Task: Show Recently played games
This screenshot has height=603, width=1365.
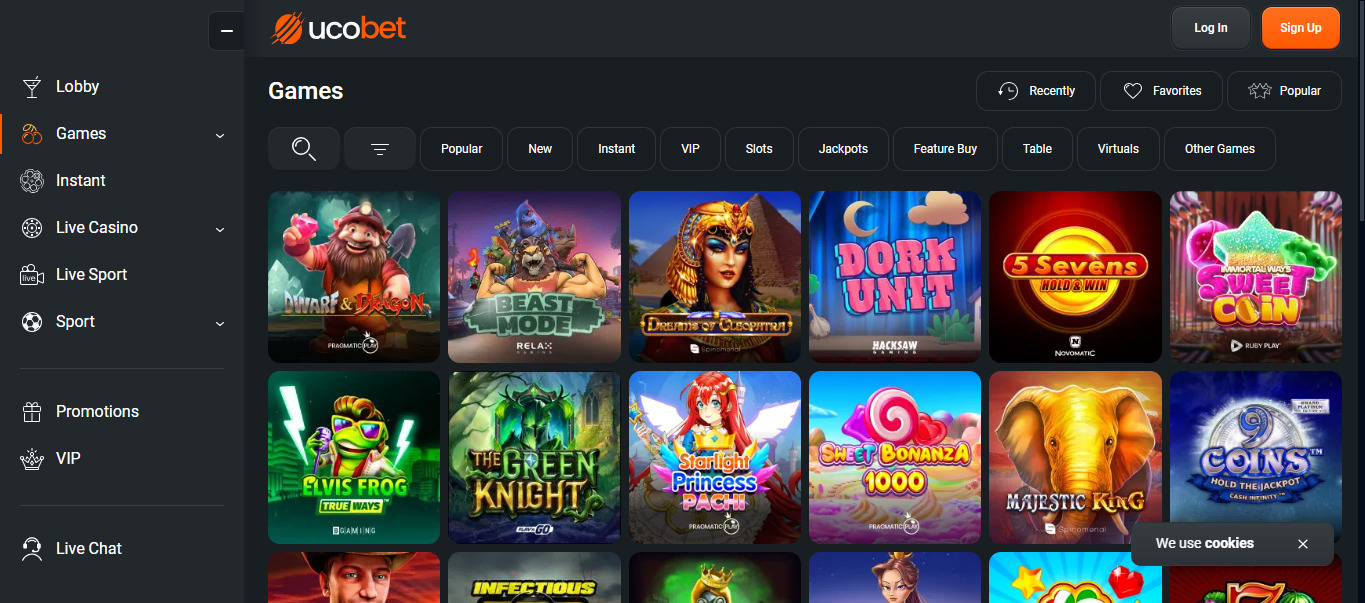Action: tap(1036, 91)
